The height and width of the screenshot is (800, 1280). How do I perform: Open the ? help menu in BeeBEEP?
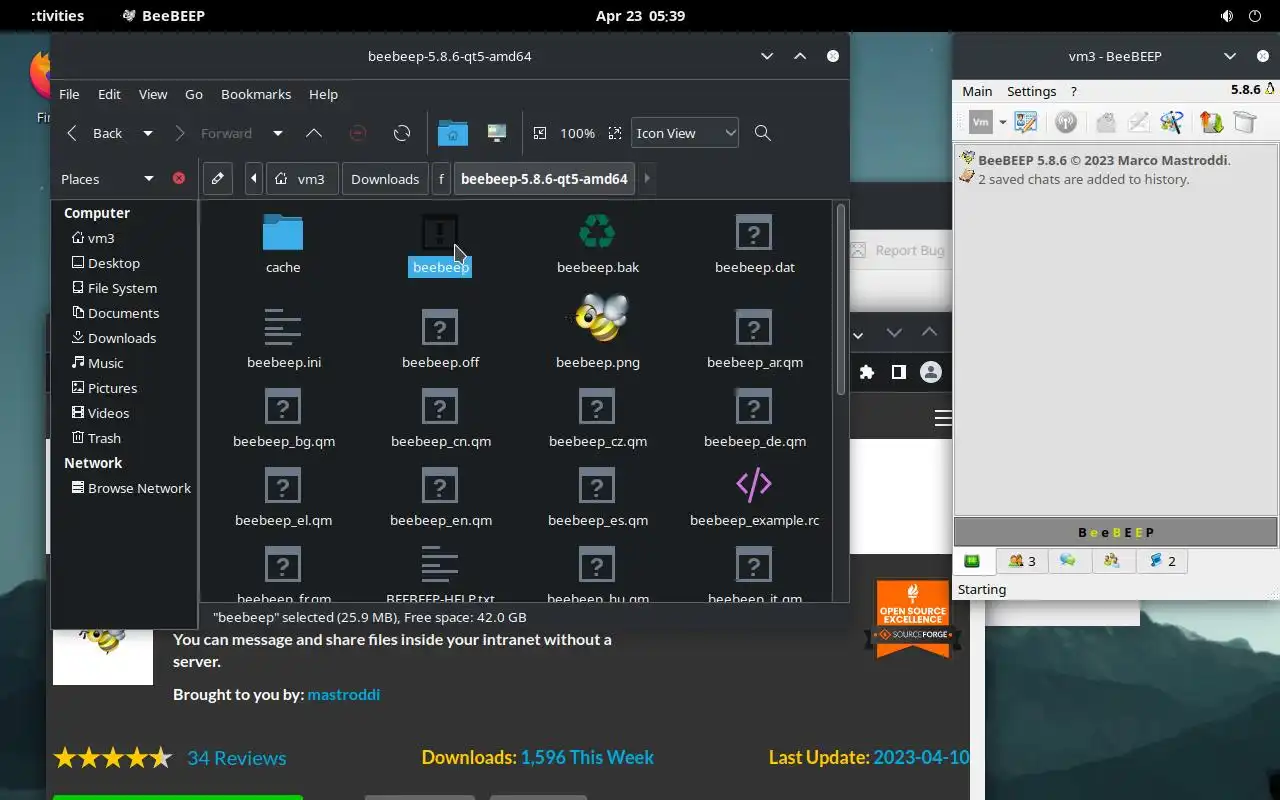click(1074, 91)
